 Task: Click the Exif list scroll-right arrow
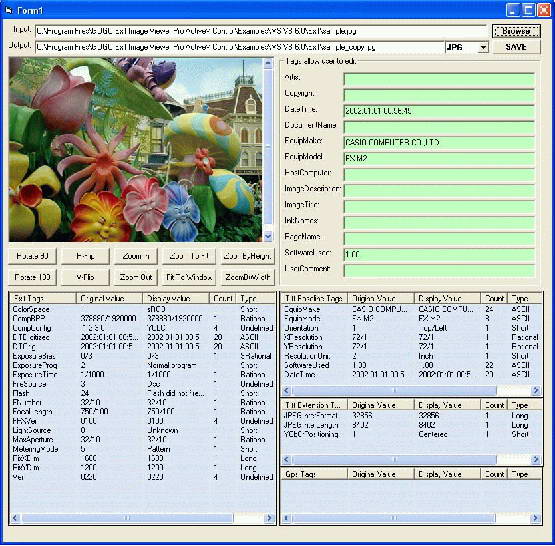coord(270,518)
